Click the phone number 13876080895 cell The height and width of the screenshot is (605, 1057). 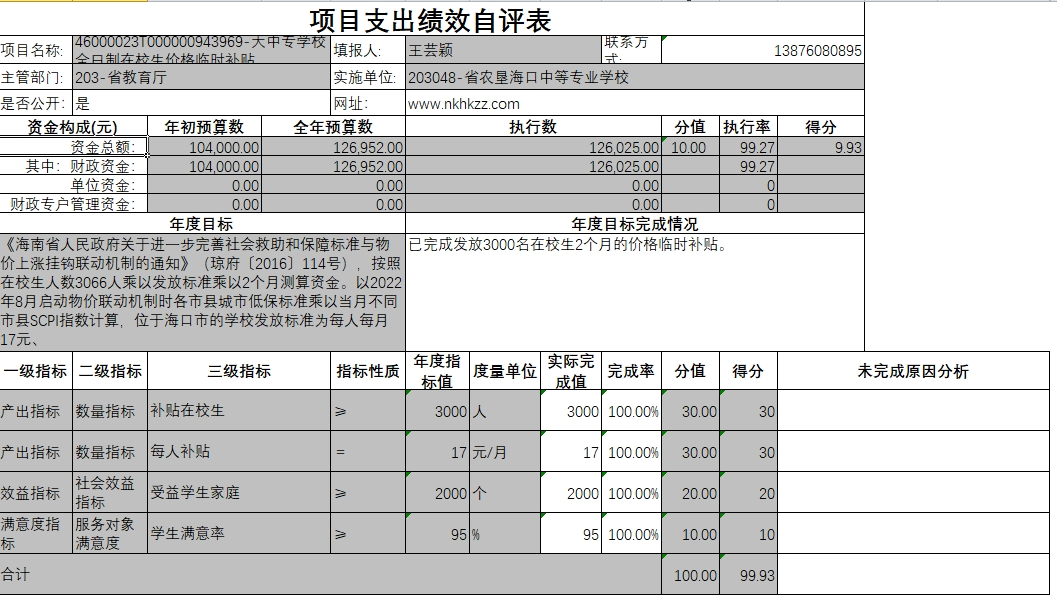pos(762,51)
